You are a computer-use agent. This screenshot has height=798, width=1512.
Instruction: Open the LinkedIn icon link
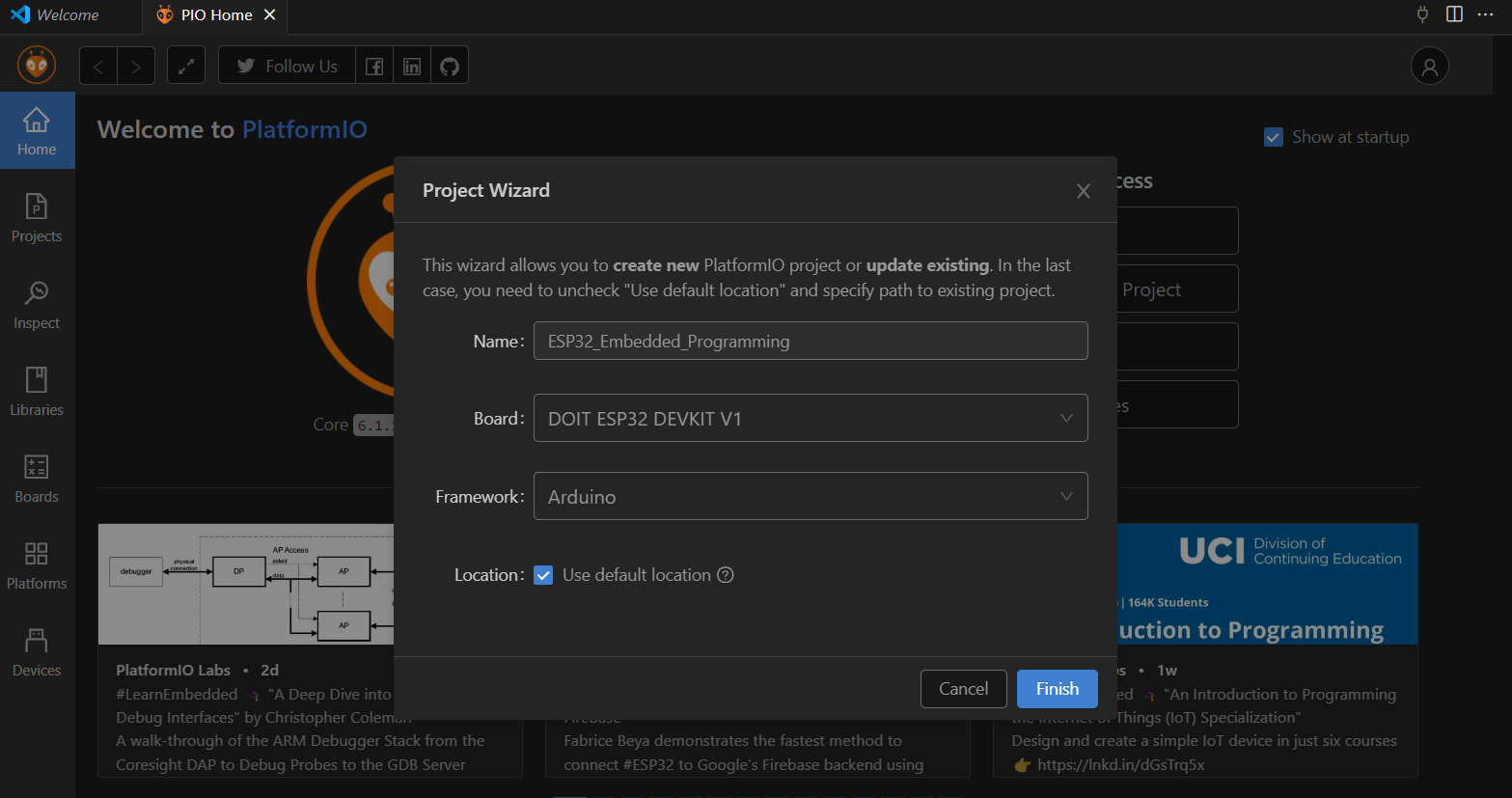412,66
